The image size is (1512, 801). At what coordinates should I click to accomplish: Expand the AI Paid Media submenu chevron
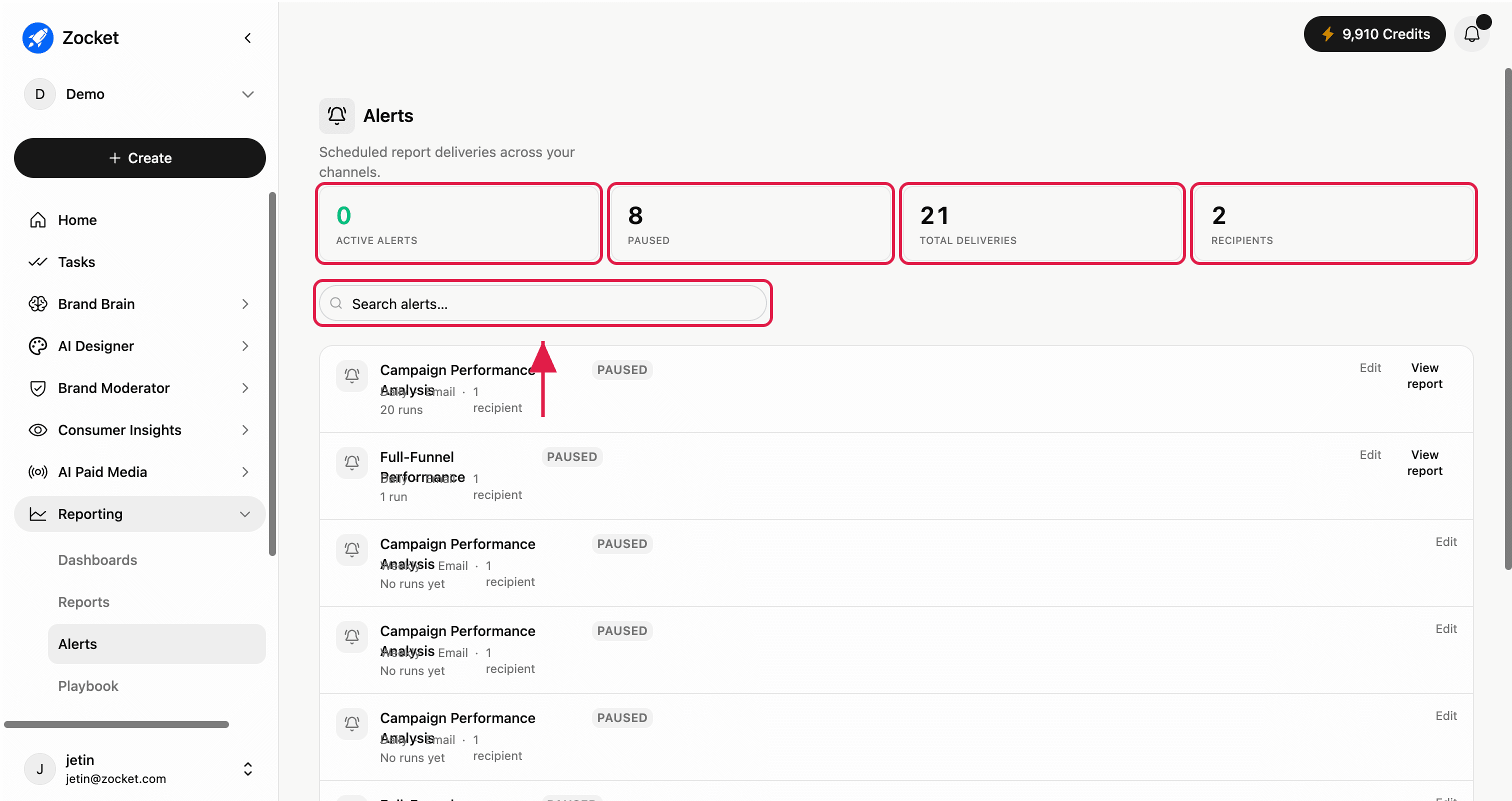[245, 472]
